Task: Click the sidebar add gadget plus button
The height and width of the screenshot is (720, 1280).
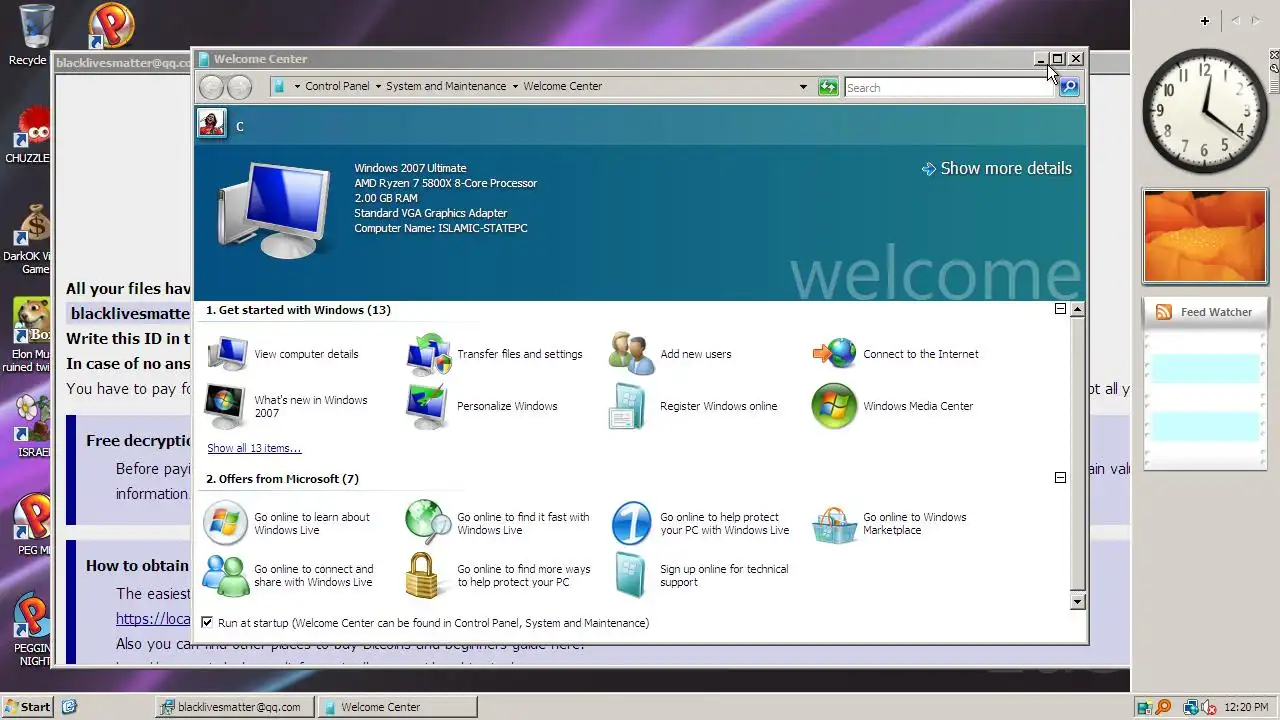Action: 1205,20
